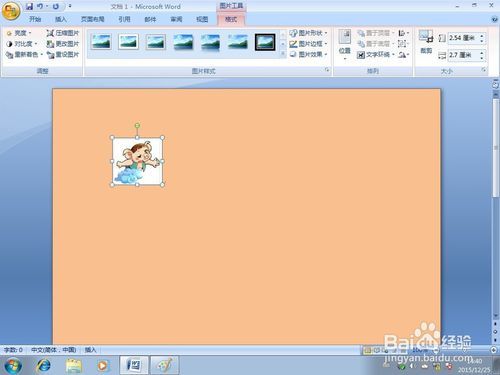Open the 位置 (Position) dropdown
500x375 pixels.
tap(344, 45)
